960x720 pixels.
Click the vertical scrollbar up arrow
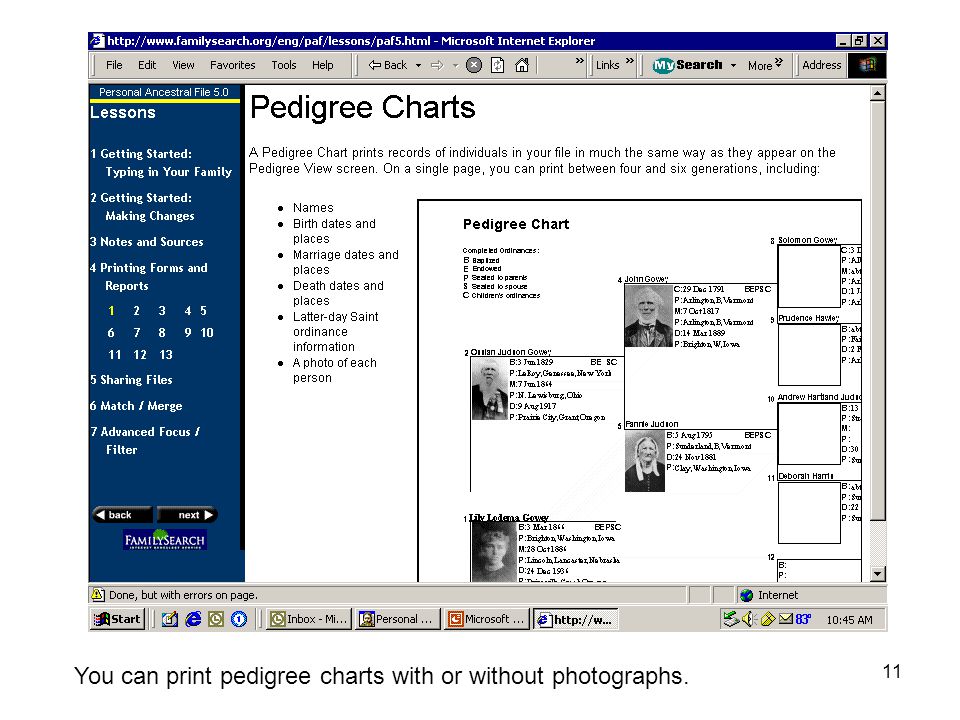(877, 94)
